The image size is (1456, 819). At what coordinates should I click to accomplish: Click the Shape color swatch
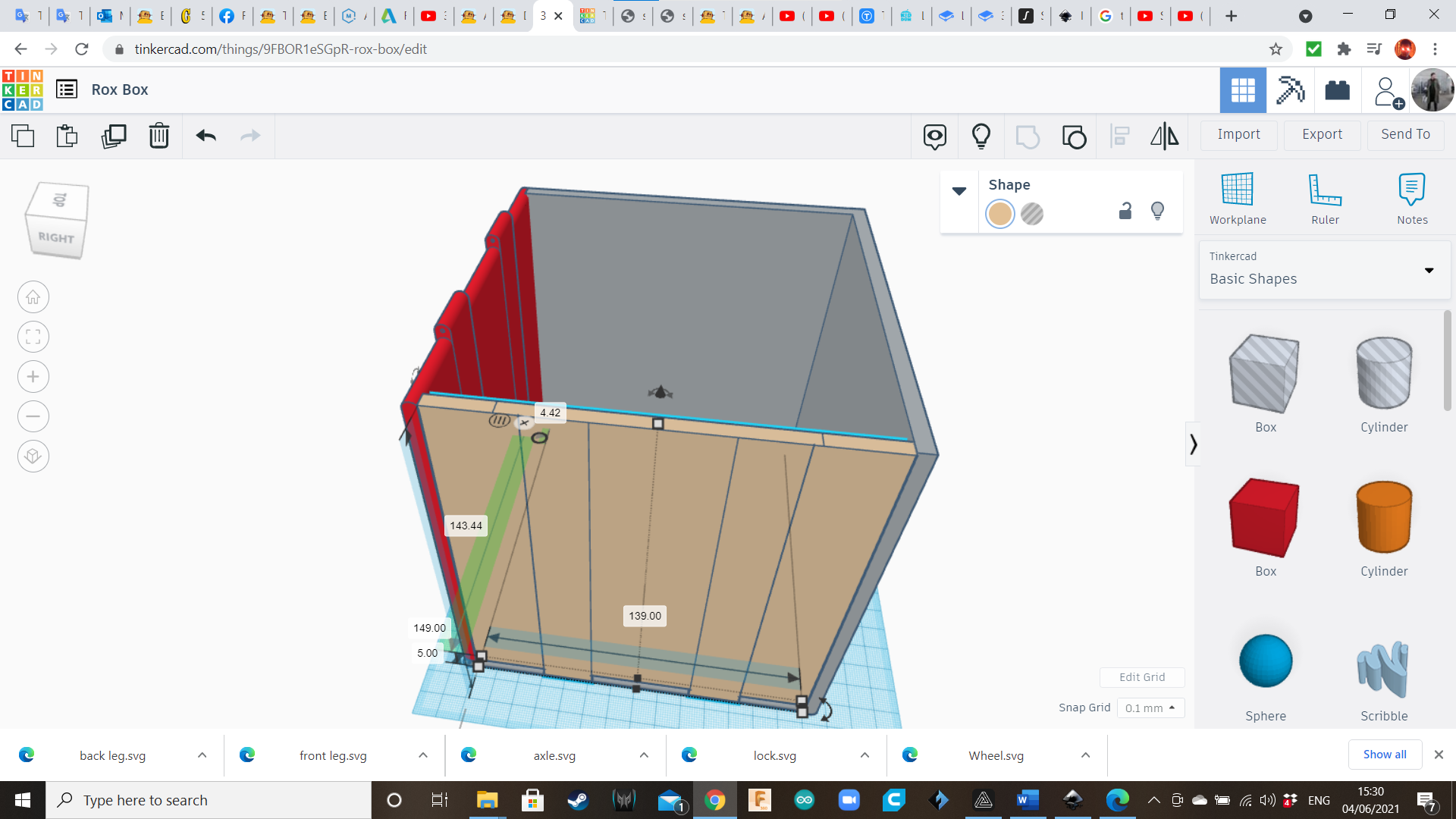[999, 214]
